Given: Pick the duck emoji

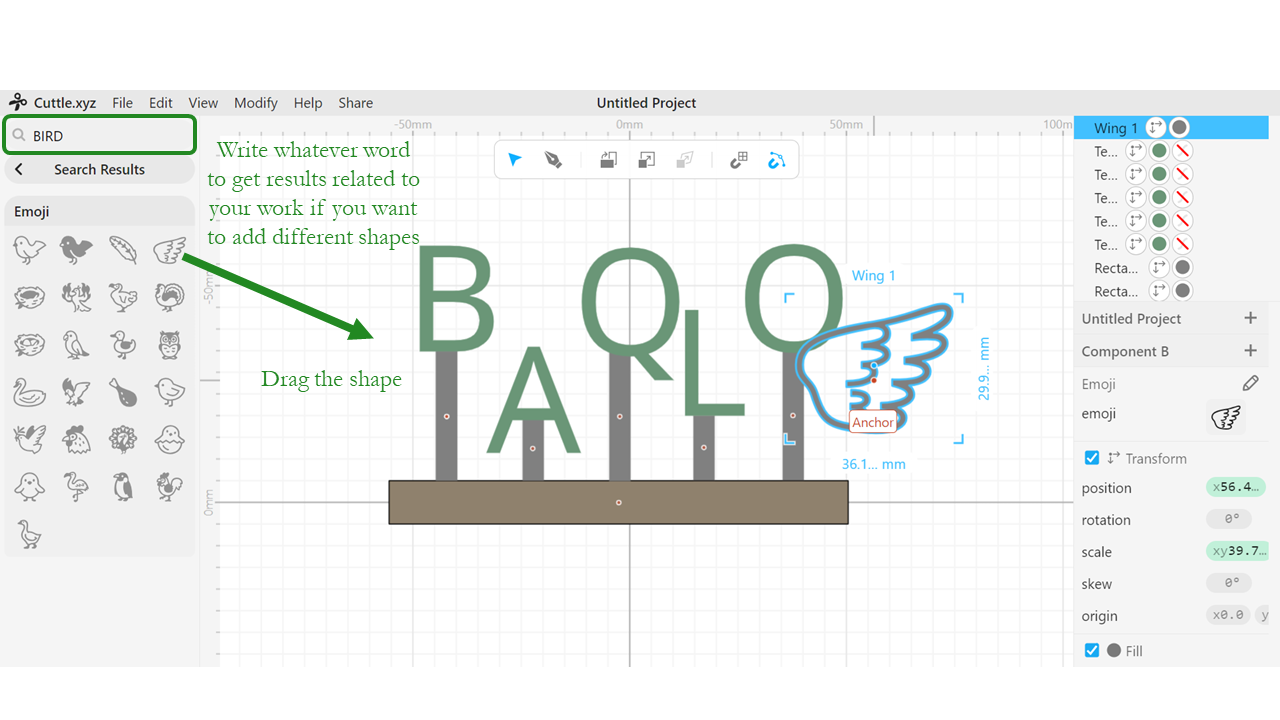Looking at the screenshot, I should [123, 345].
